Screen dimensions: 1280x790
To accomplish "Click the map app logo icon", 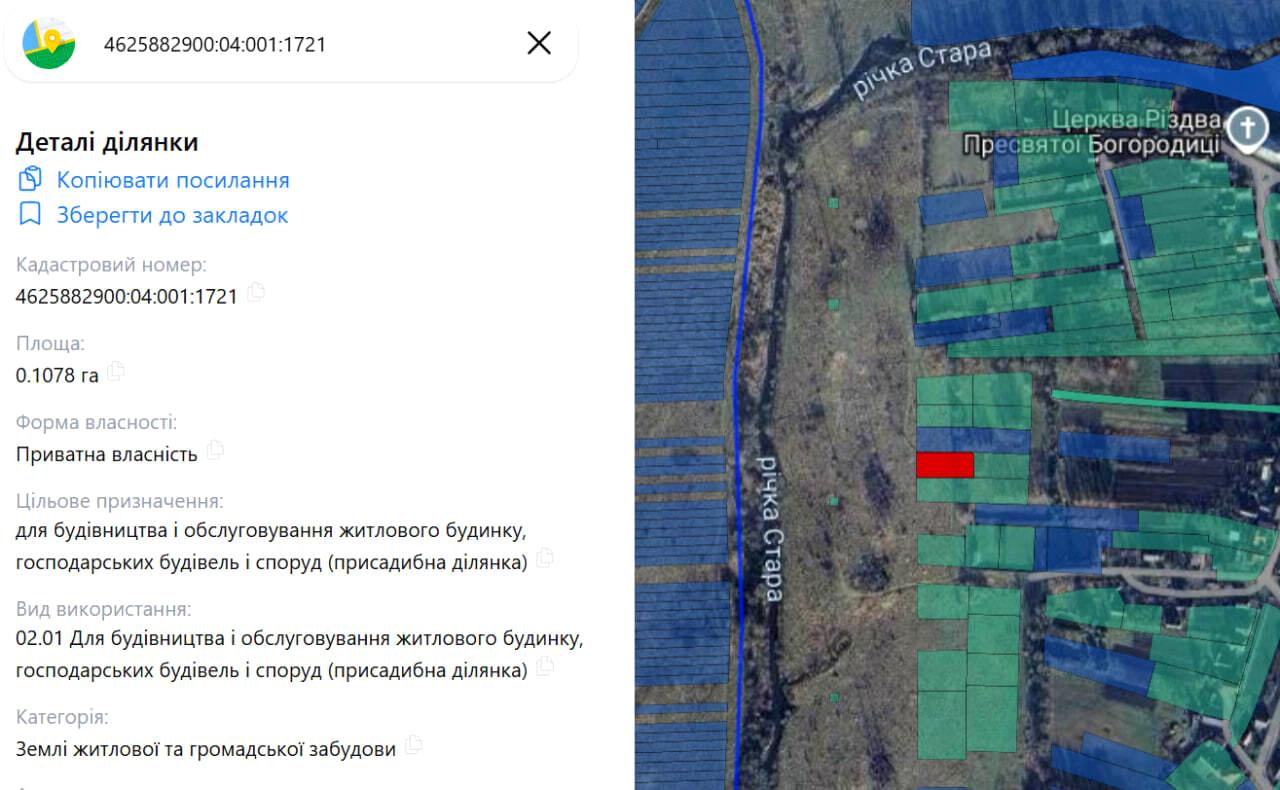I will 49,43.
